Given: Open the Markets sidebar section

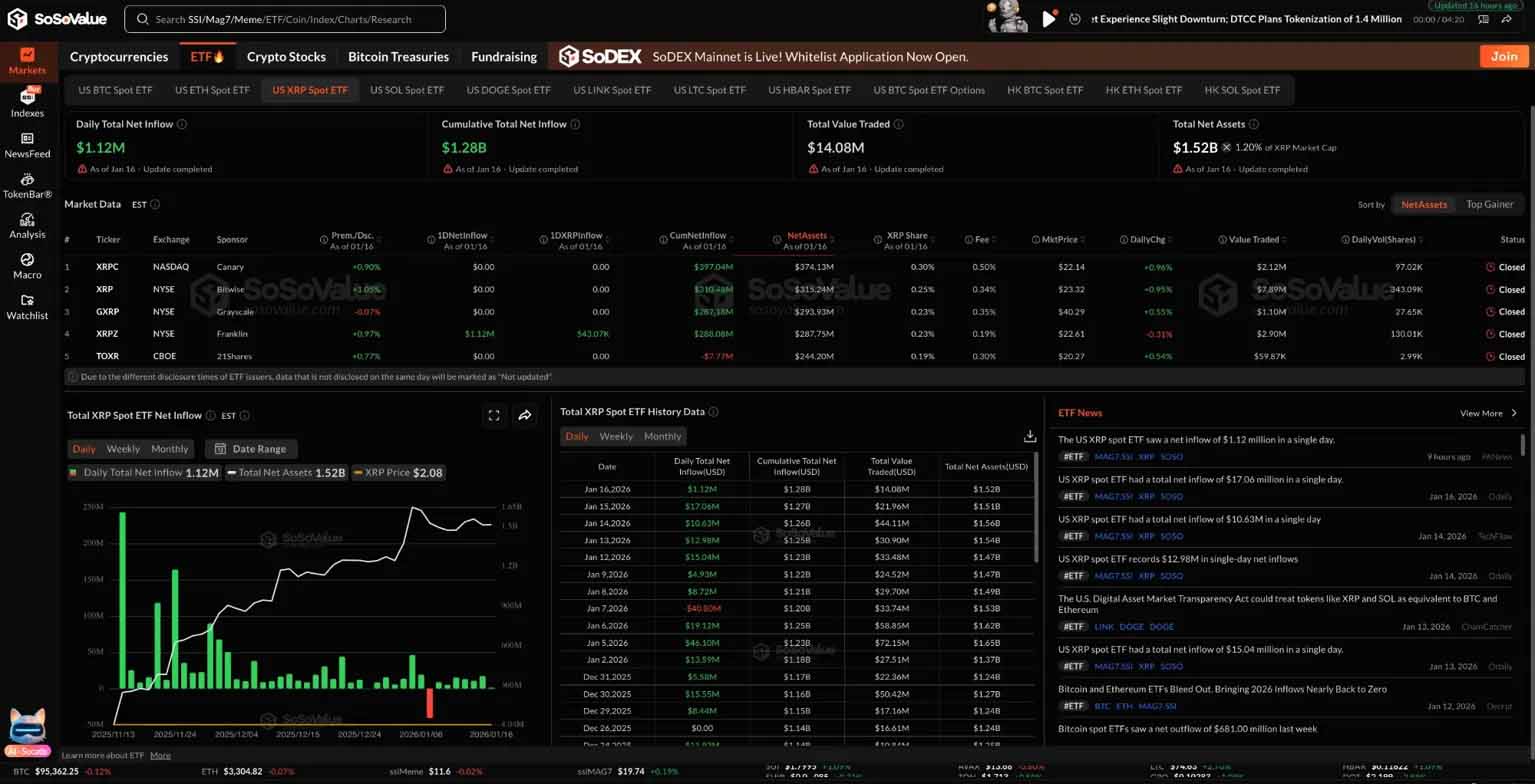Looking at the screenshot, I should pyautogui.click(x=27, y=61).
